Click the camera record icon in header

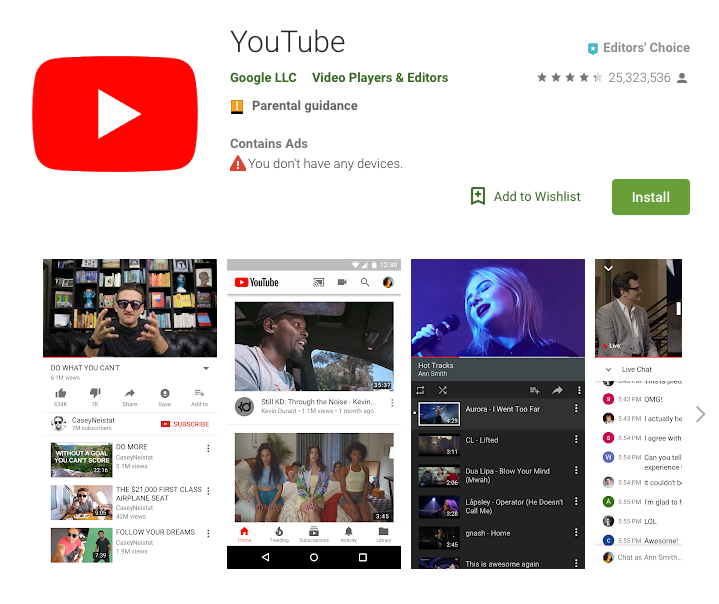342,282
